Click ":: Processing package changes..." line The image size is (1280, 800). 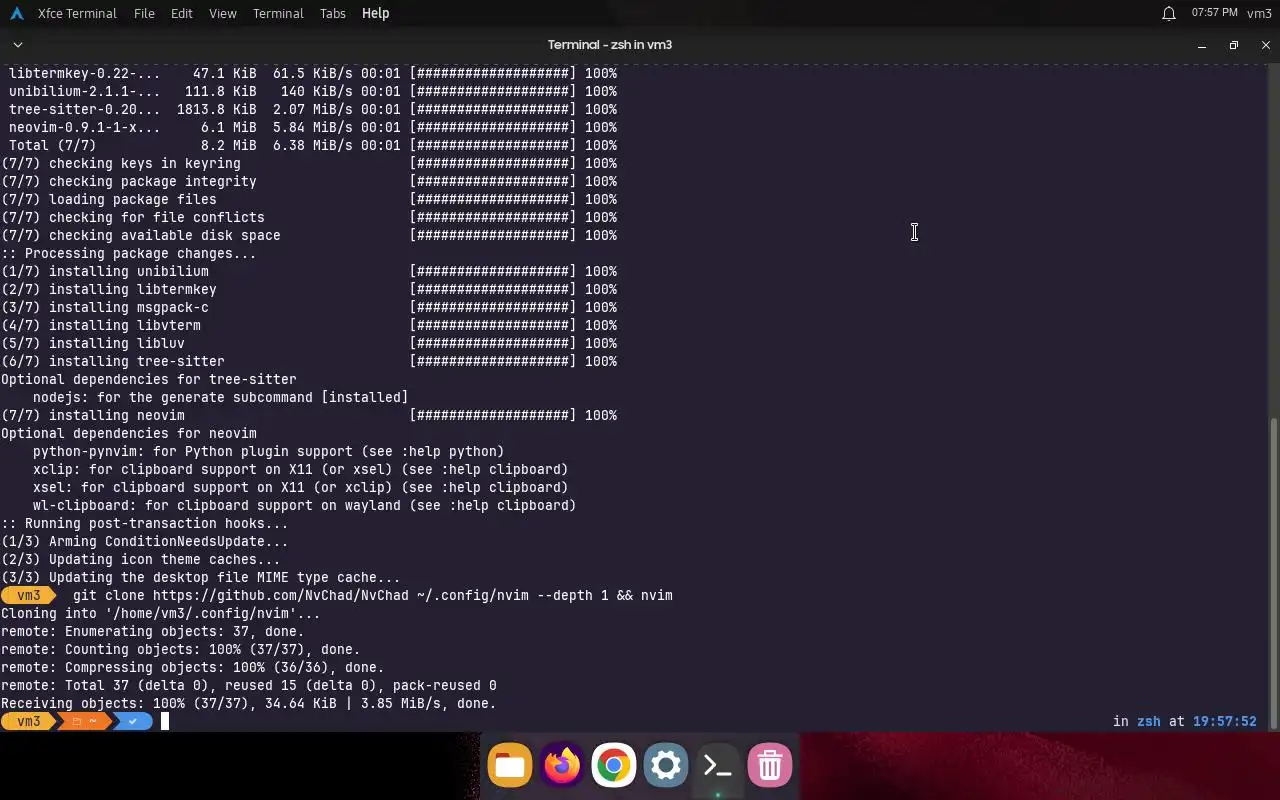click(129, 254)
